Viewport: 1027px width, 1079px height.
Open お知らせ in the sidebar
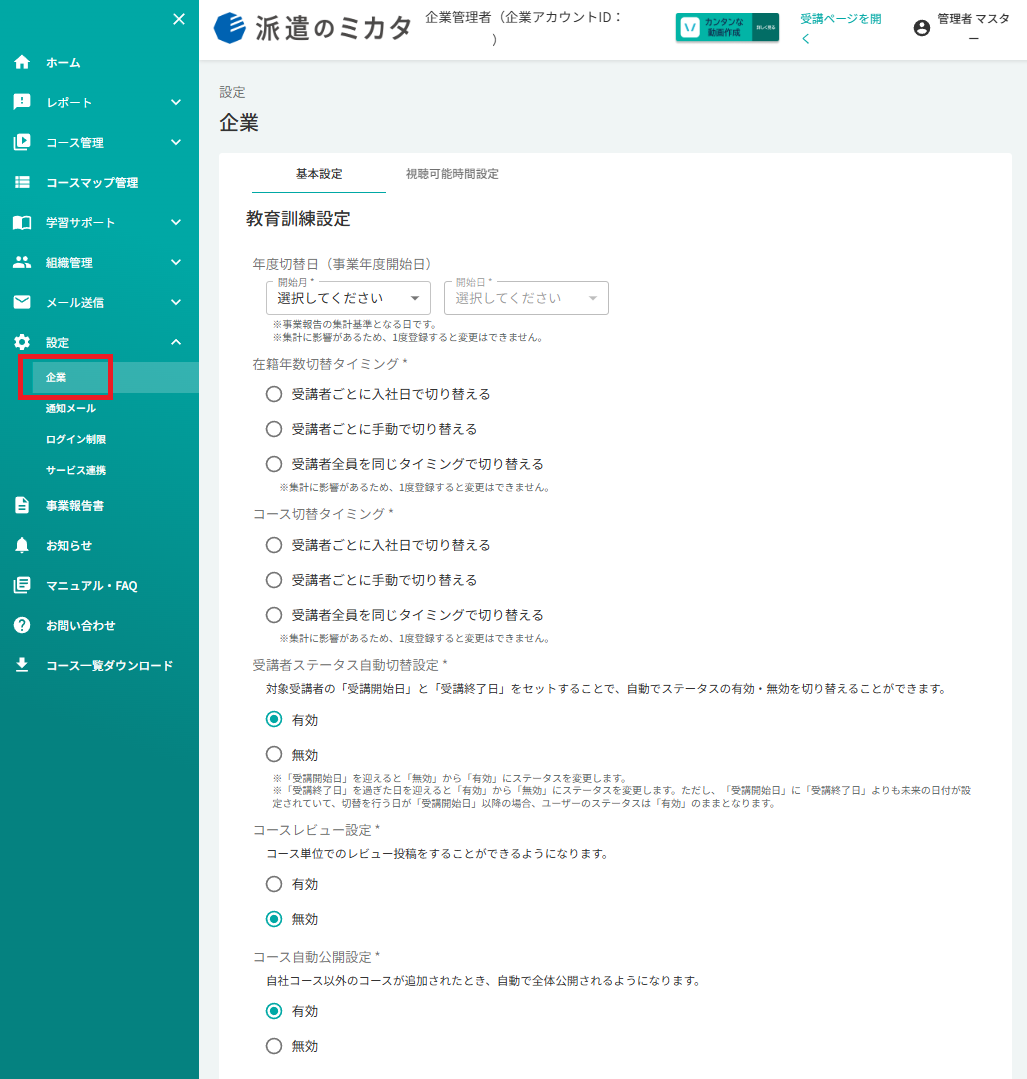click(x=69, y=546)
